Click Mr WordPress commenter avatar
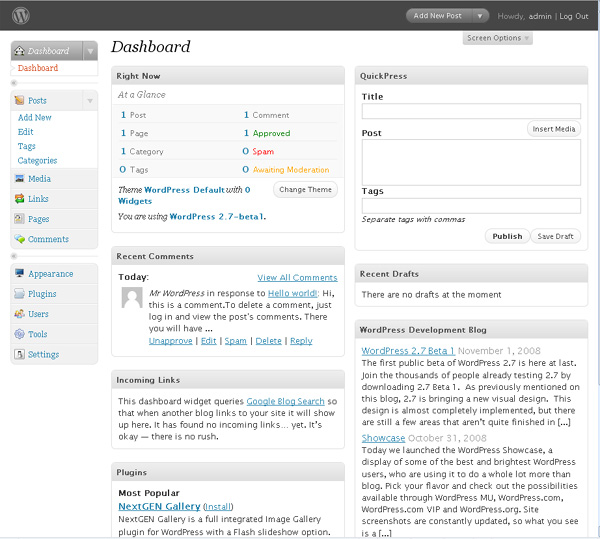This screenshot has width=600, height=539. (132, 298)
